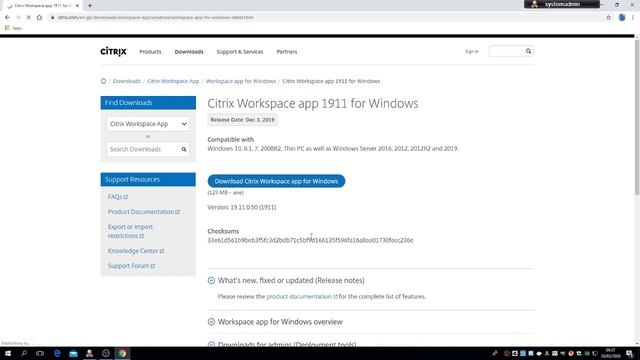This screenshot has height=360, width=640.
Task: Bookmark this page with the star icon
Action: [x=609, y=18]
